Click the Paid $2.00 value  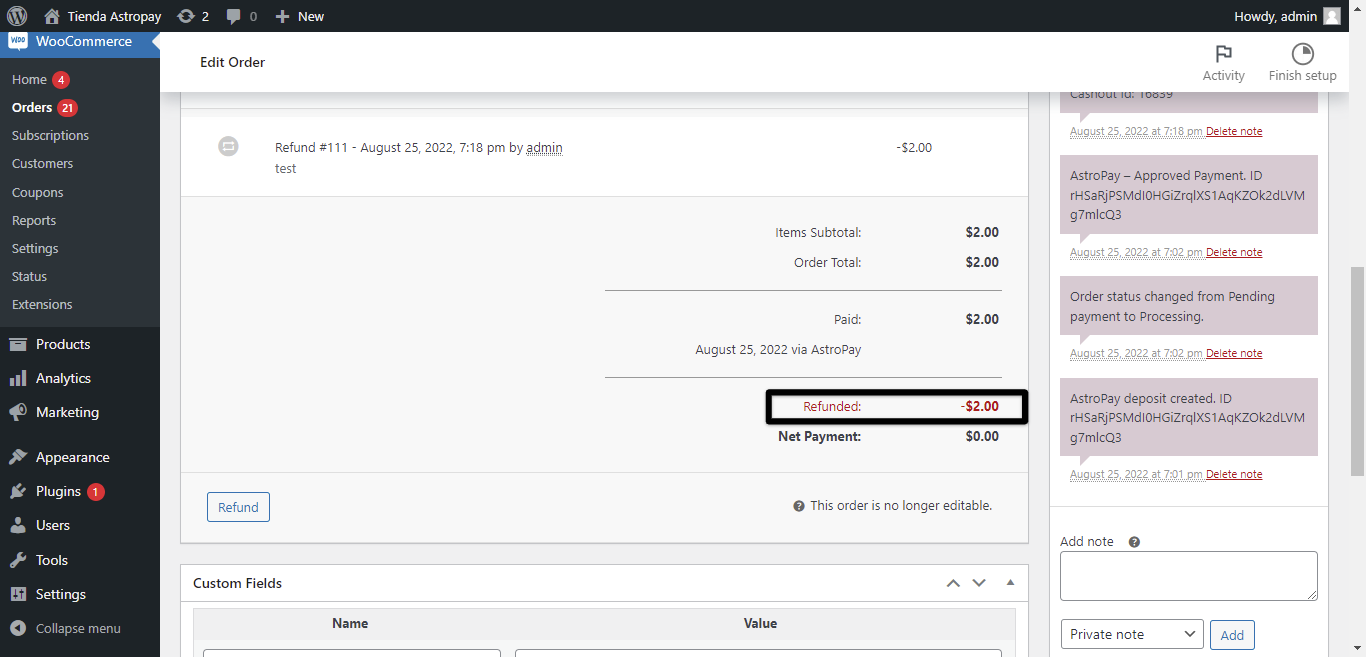(982, 319)
